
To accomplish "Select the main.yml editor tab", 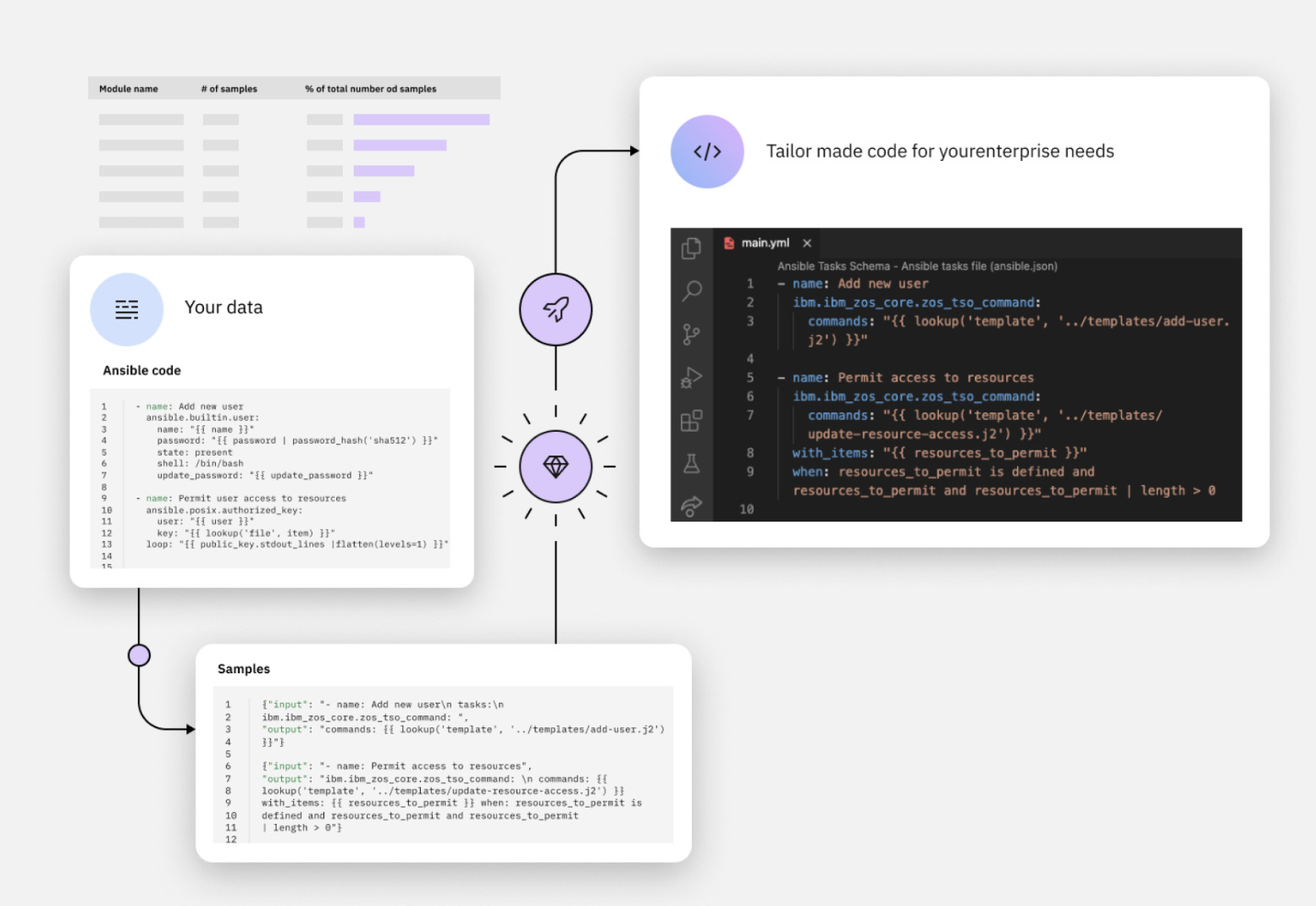I will pos(767,243).
